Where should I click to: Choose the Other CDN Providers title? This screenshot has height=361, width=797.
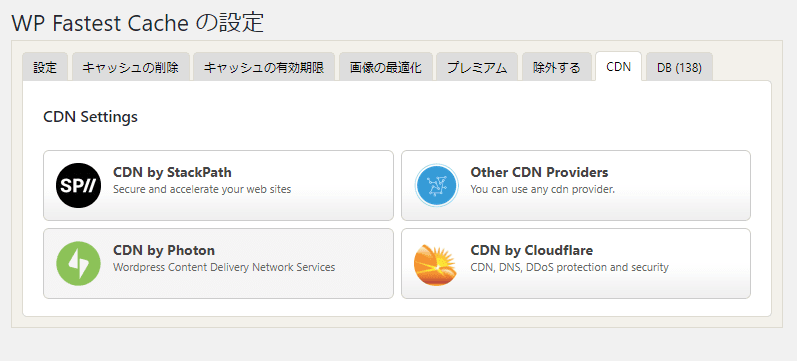(x=539, y=172)
